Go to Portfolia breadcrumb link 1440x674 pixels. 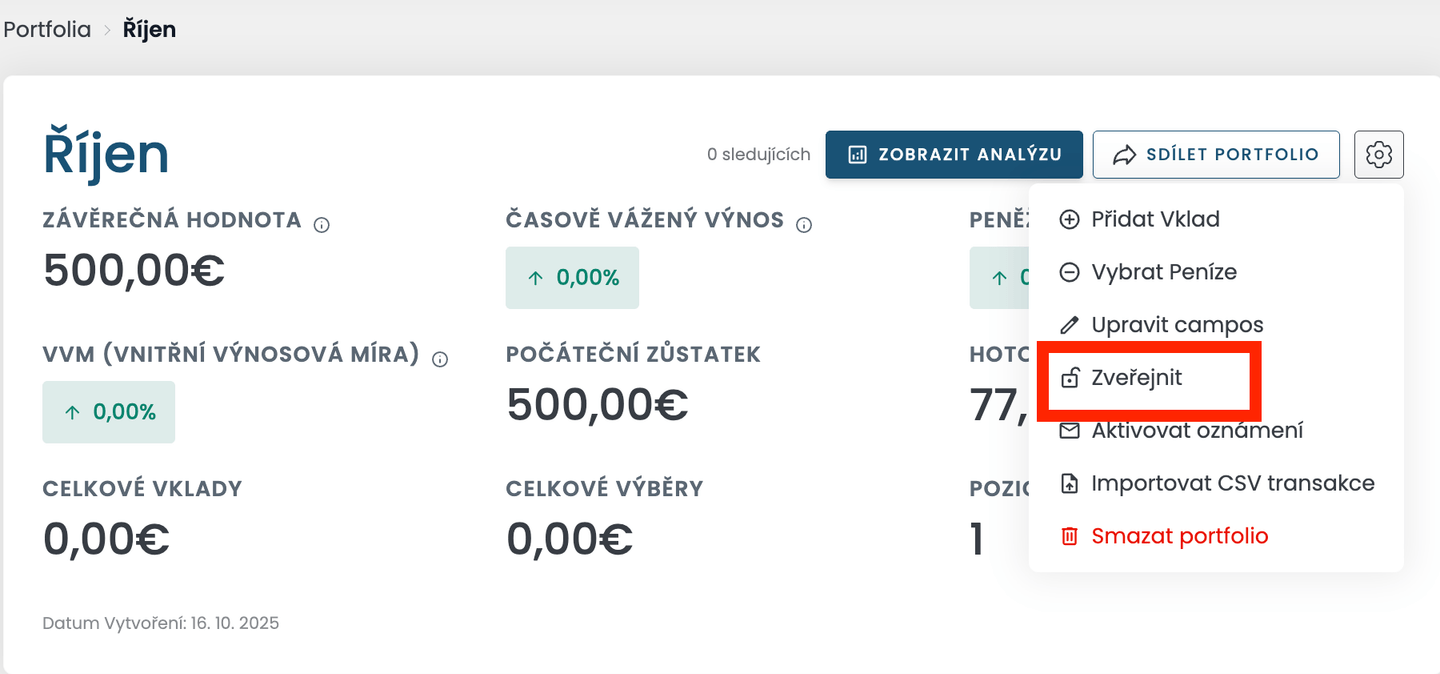[x=47, y=29]
